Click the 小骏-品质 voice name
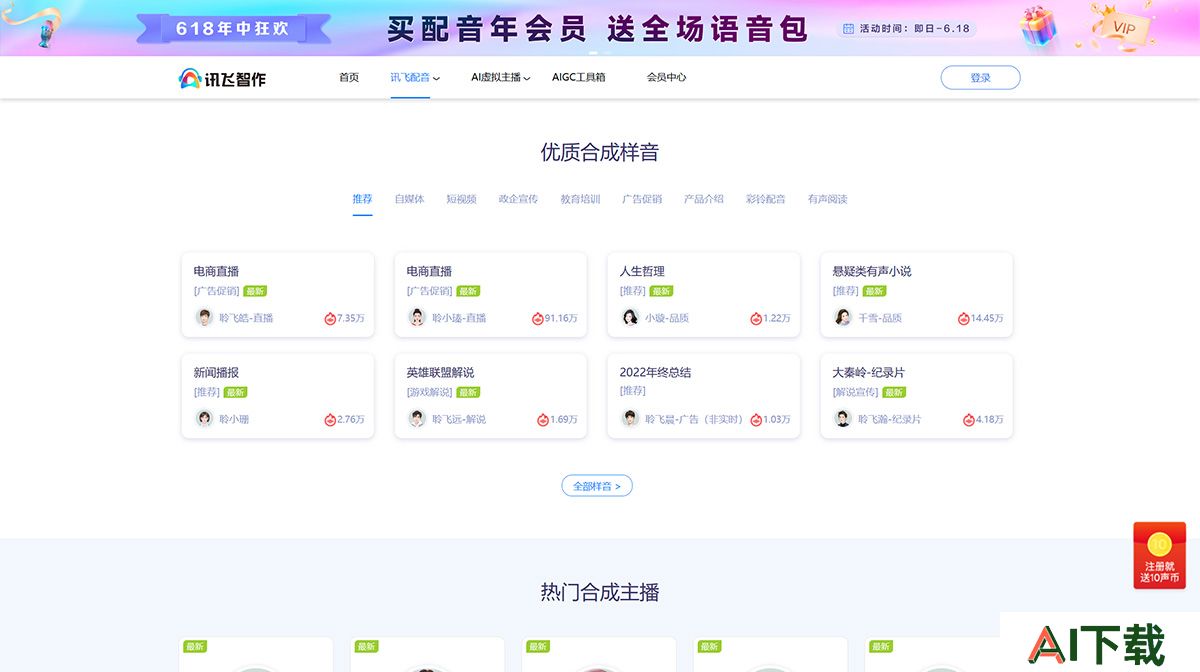The height and width of the screenshot is (672, 1200). (667, 318)
